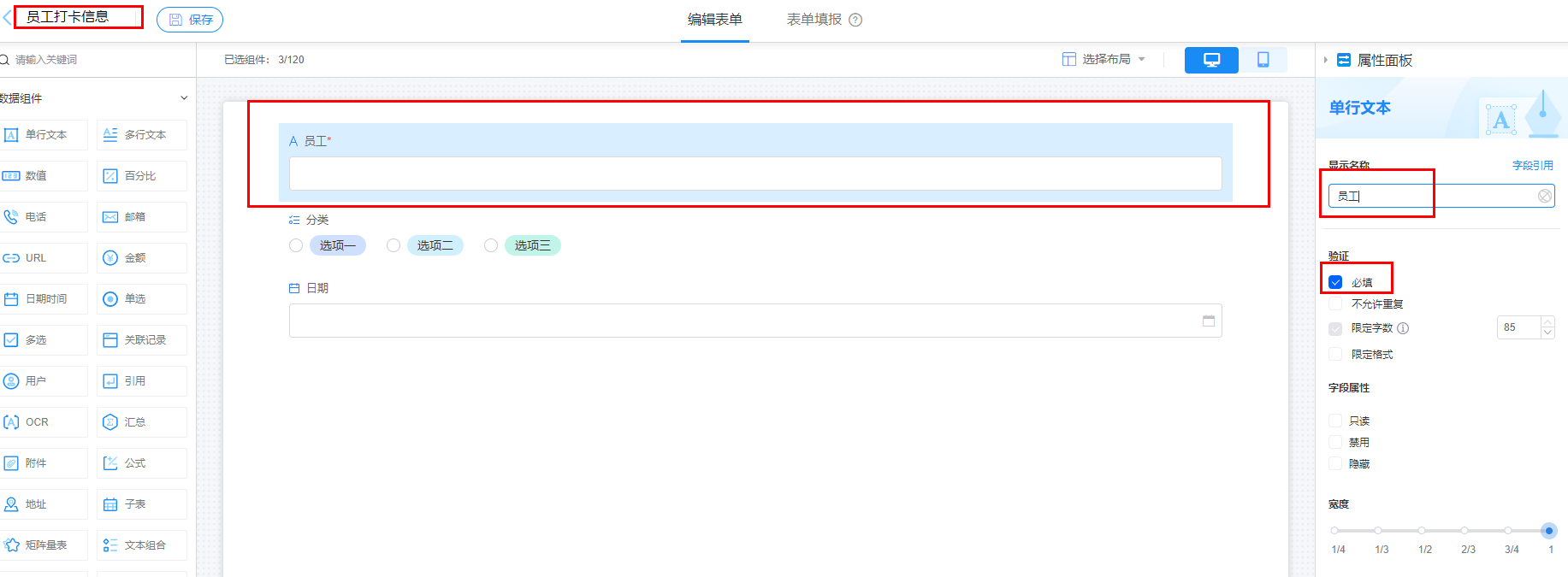Click the 日期 date input field
This screenshot has width=1568, height=577.
tap(755, 321)
